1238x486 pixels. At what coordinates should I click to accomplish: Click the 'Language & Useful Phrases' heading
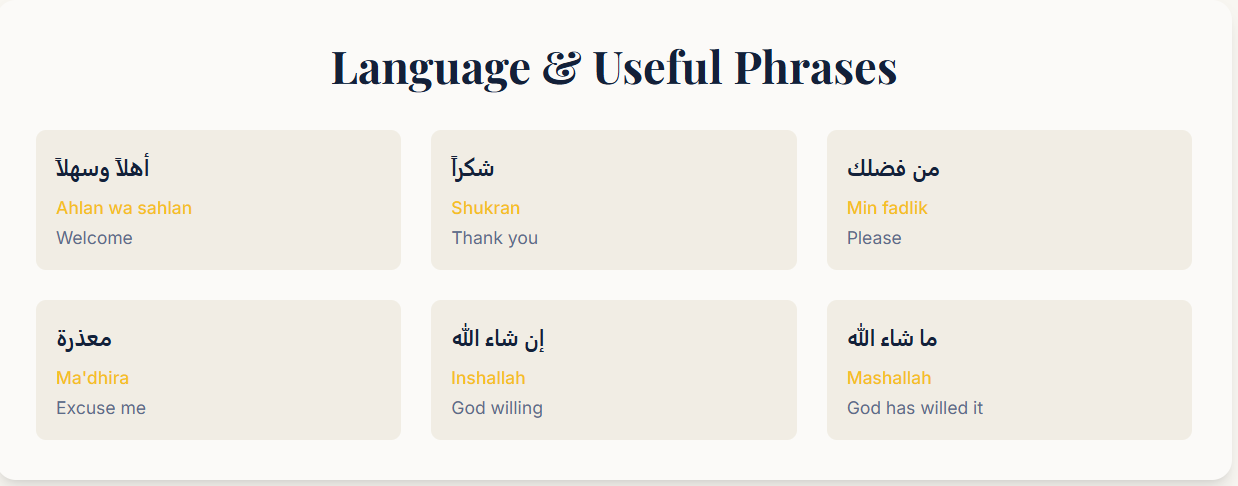pyautogui.click(x=614, y=68)
